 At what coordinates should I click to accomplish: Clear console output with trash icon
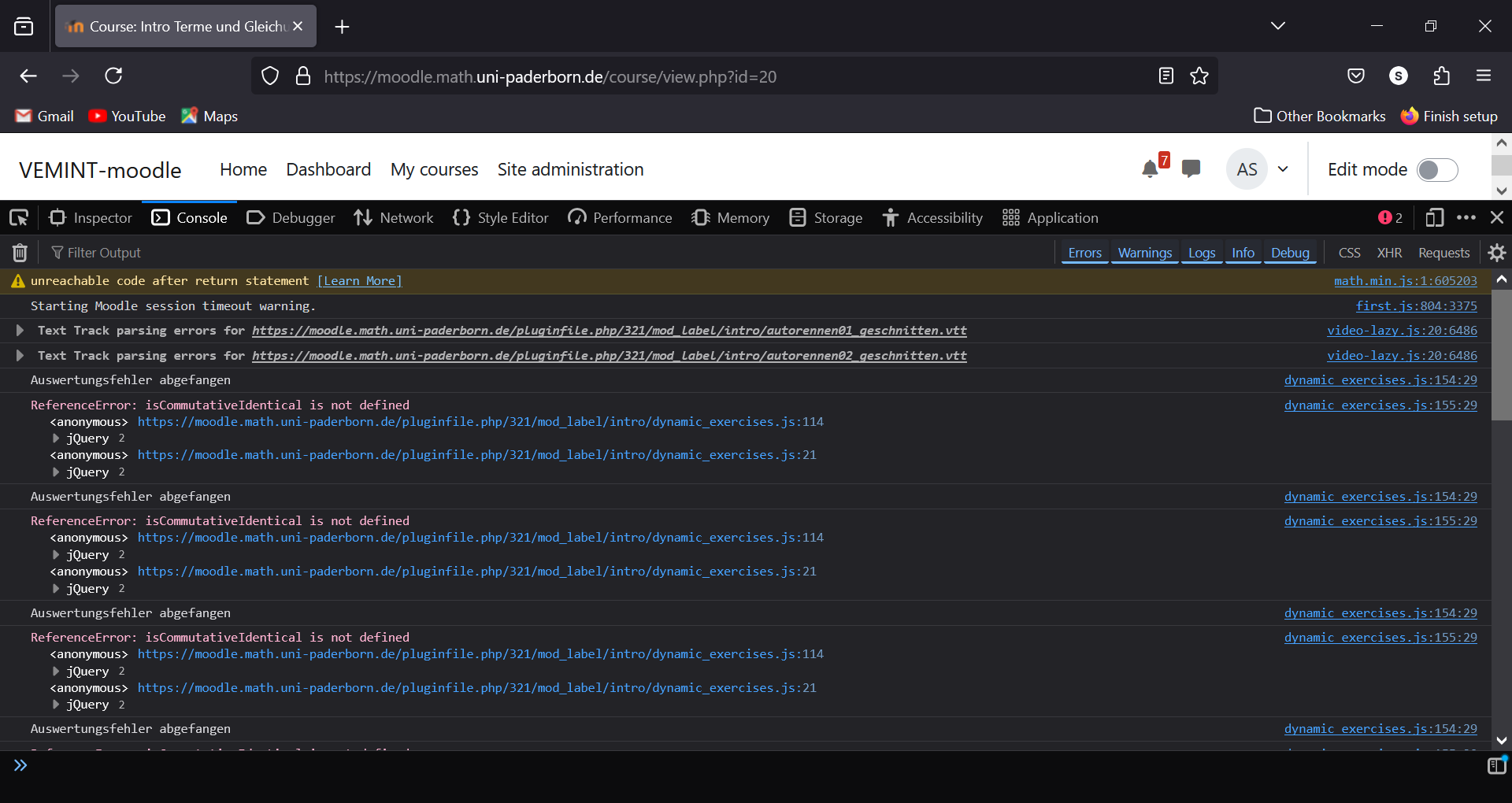[20, 253]
